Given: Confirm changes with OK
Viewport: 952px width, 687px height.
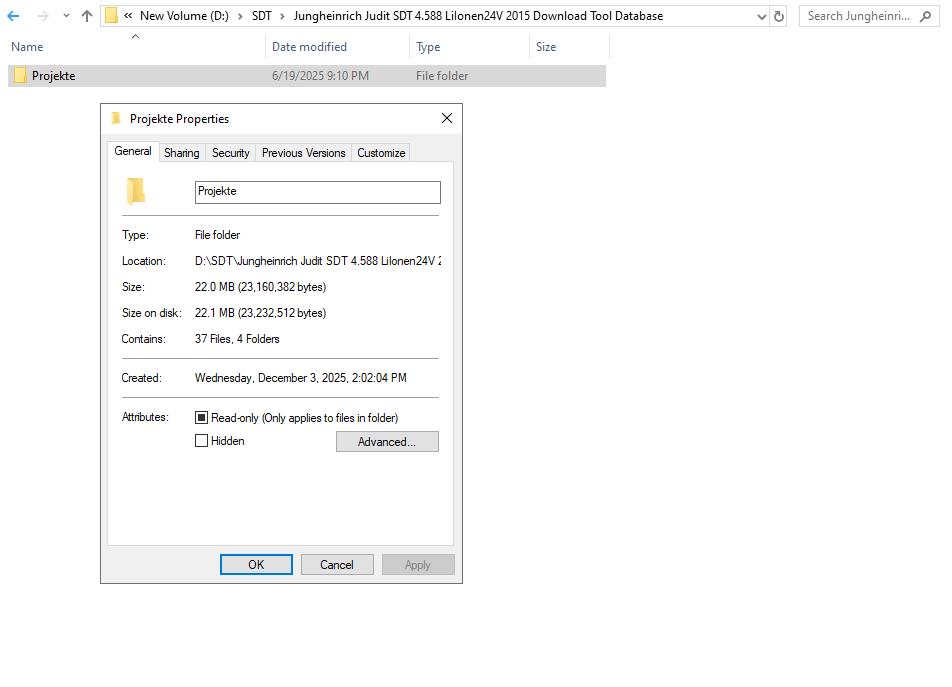Looking at the screenshot, I should [x=256, y=564].
